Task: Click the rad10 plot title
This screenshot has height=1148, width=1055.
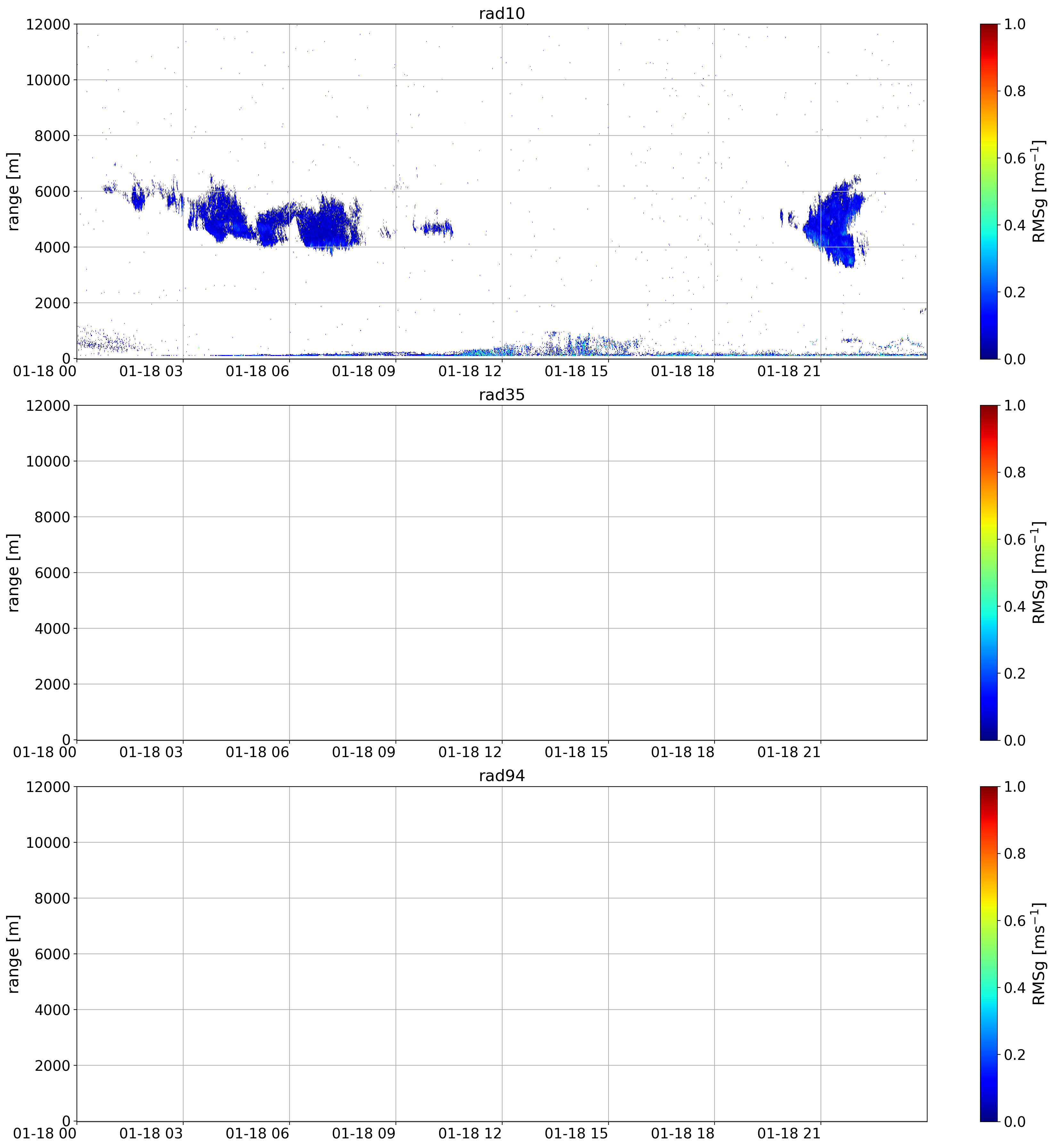Action: click(501, 13)
